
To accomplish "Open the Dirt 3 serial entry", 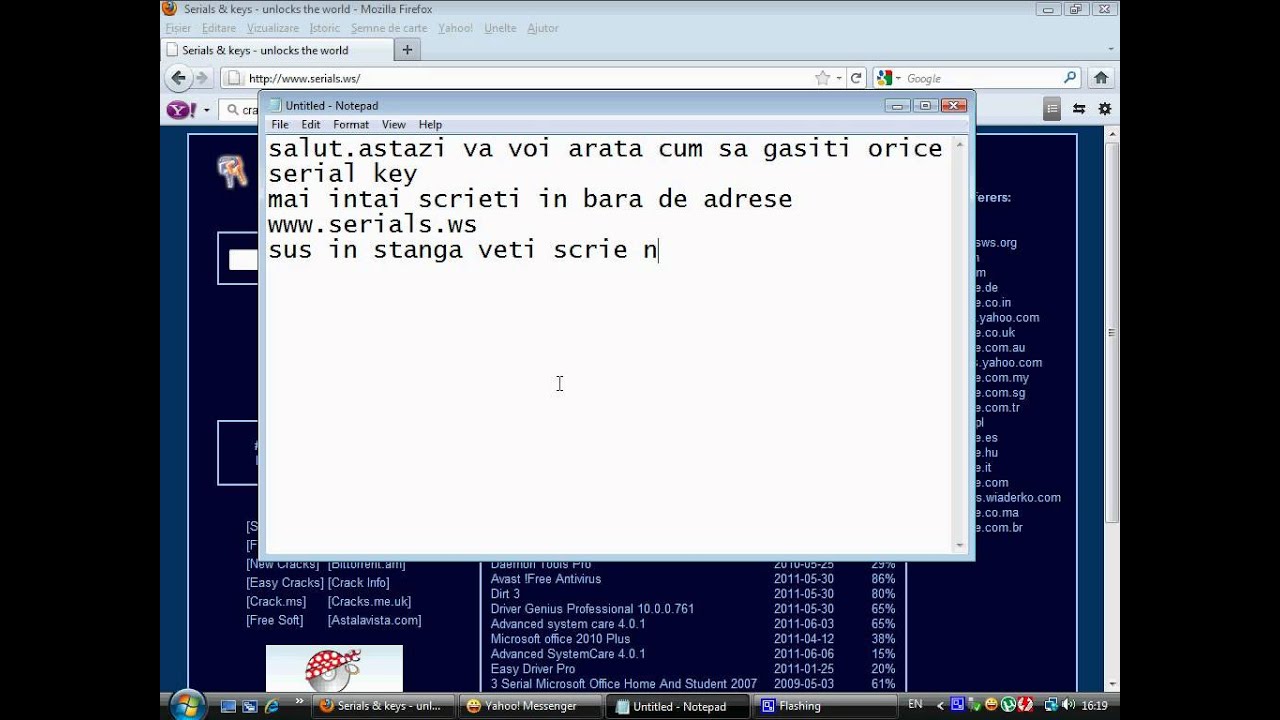I will 505,594.
